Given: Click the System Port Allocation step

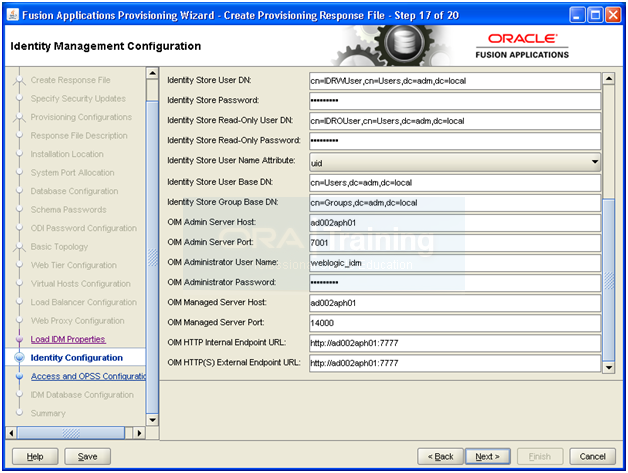Looking at the screenshot, I should tap(72, 173).
